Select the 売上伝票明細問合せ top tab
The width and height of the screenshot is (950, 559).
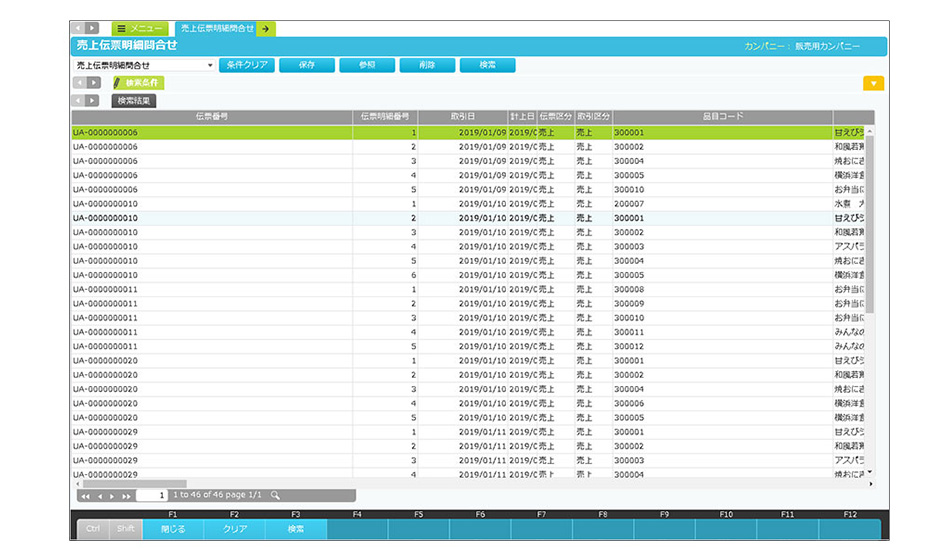tap(215, 29)
